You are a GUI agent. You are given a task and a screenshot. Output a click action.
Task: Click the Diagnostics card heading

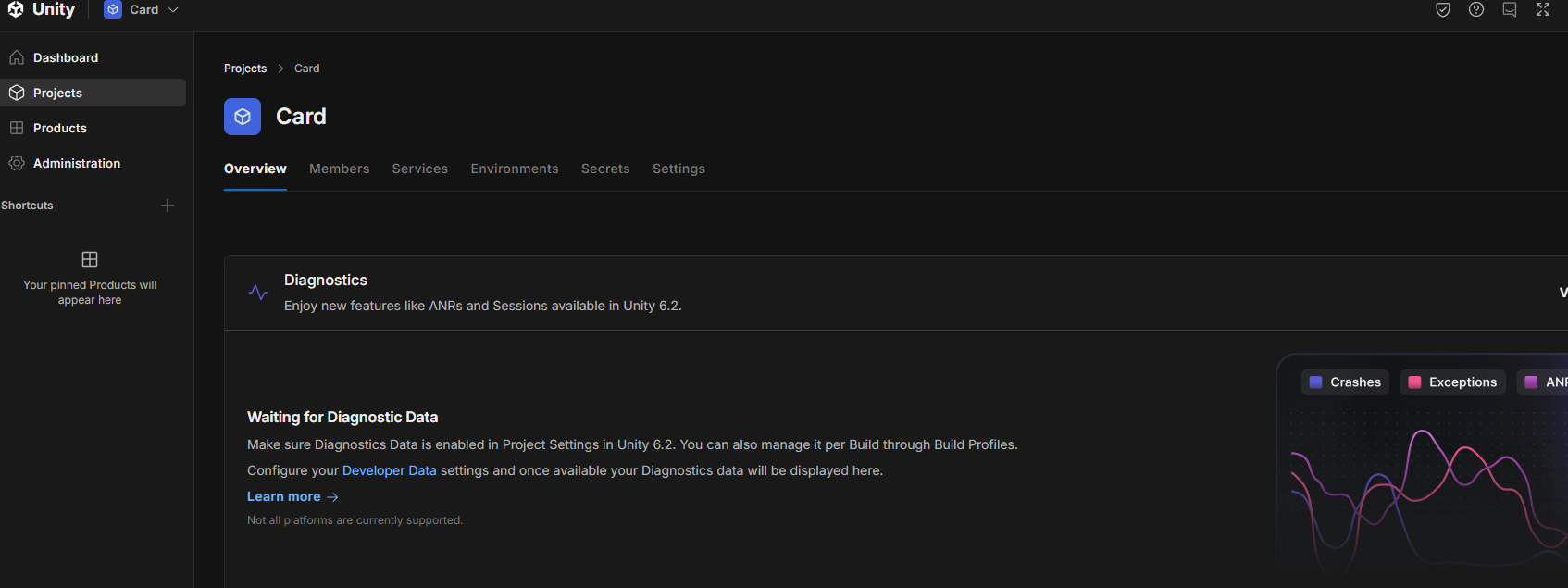326,280
